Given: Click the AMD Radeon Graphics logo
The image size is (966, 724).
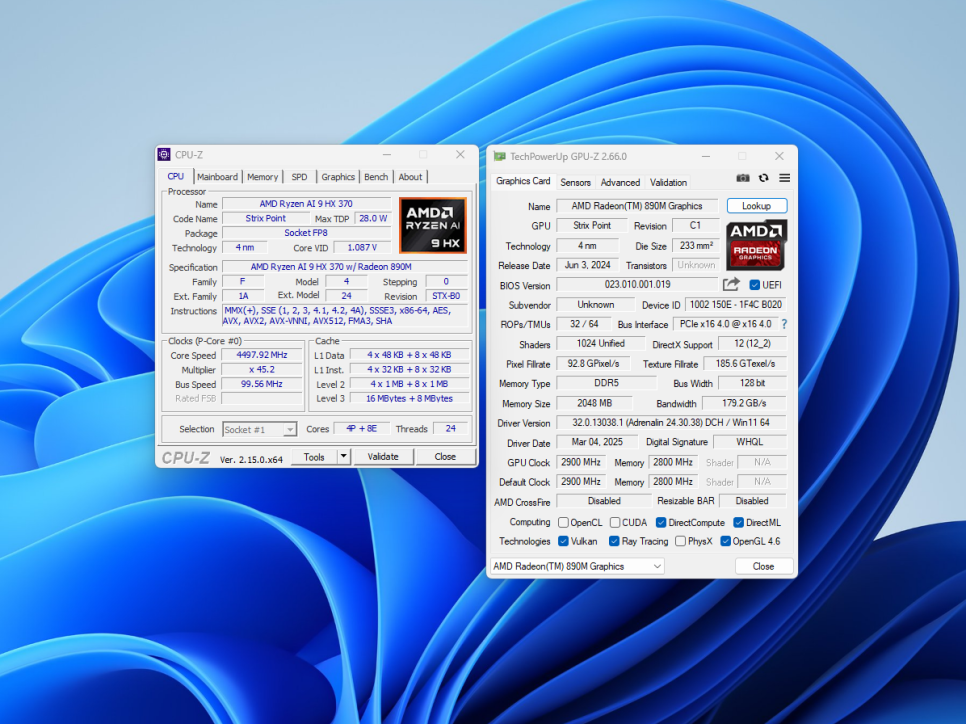Looking at the screenshot, I should click(x=756, y=245).
